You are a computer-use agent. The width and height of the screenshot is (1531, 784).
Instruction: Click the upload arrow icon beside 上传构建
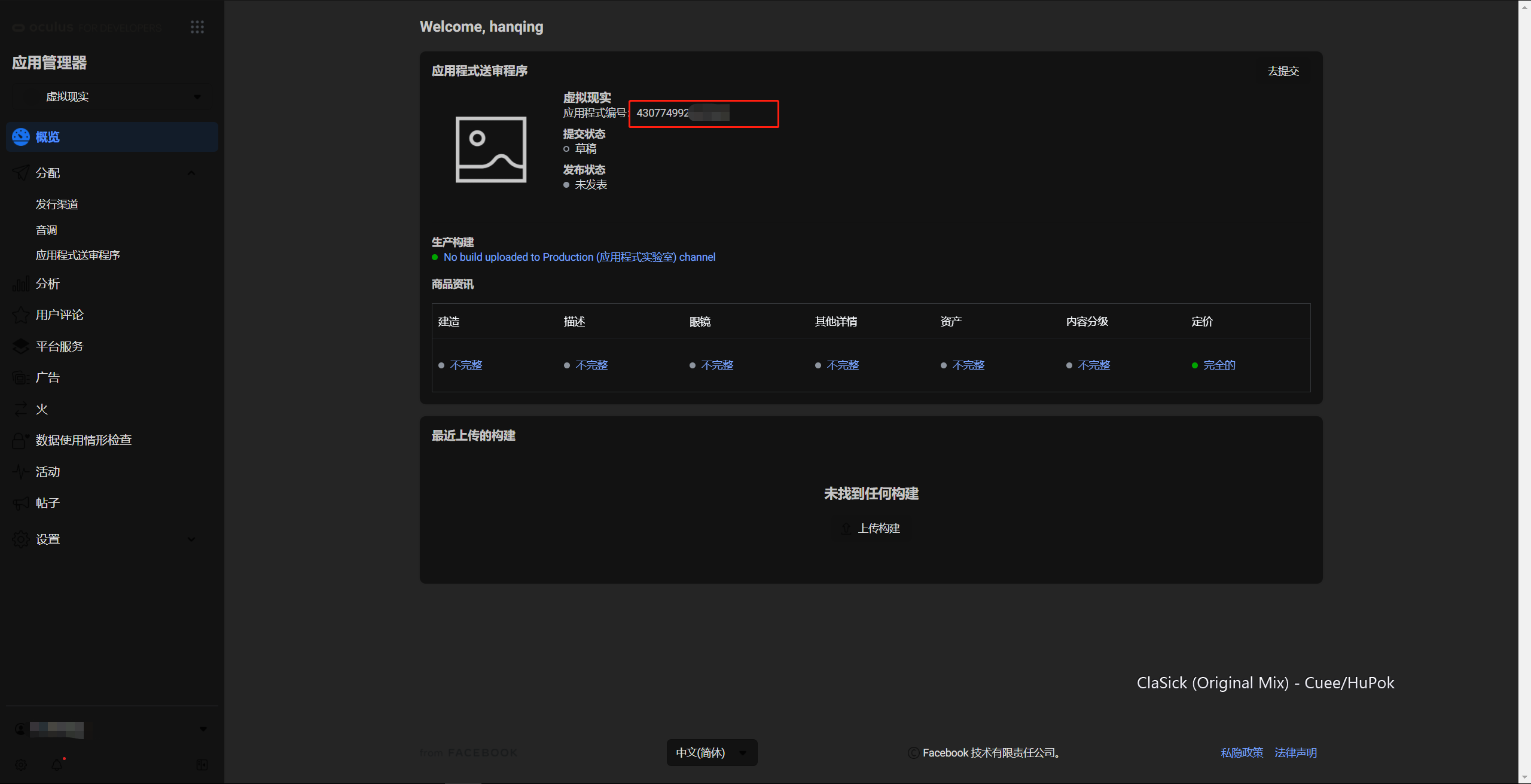[846, 529]
